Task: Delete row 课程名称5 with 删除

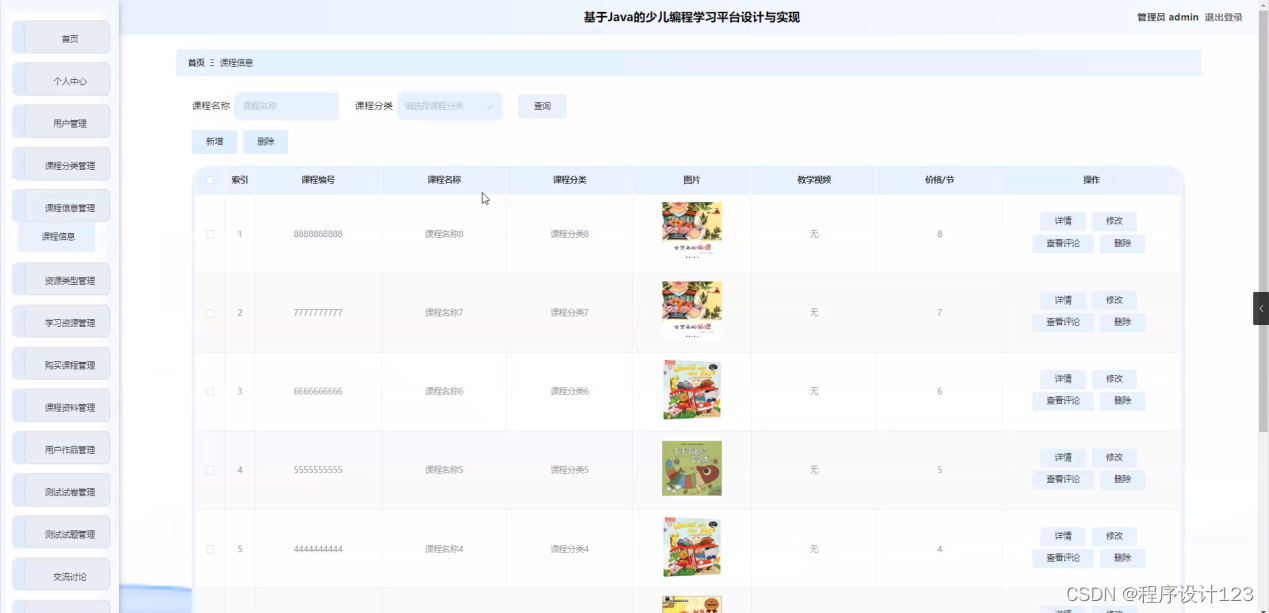Action: point(1122,479)
